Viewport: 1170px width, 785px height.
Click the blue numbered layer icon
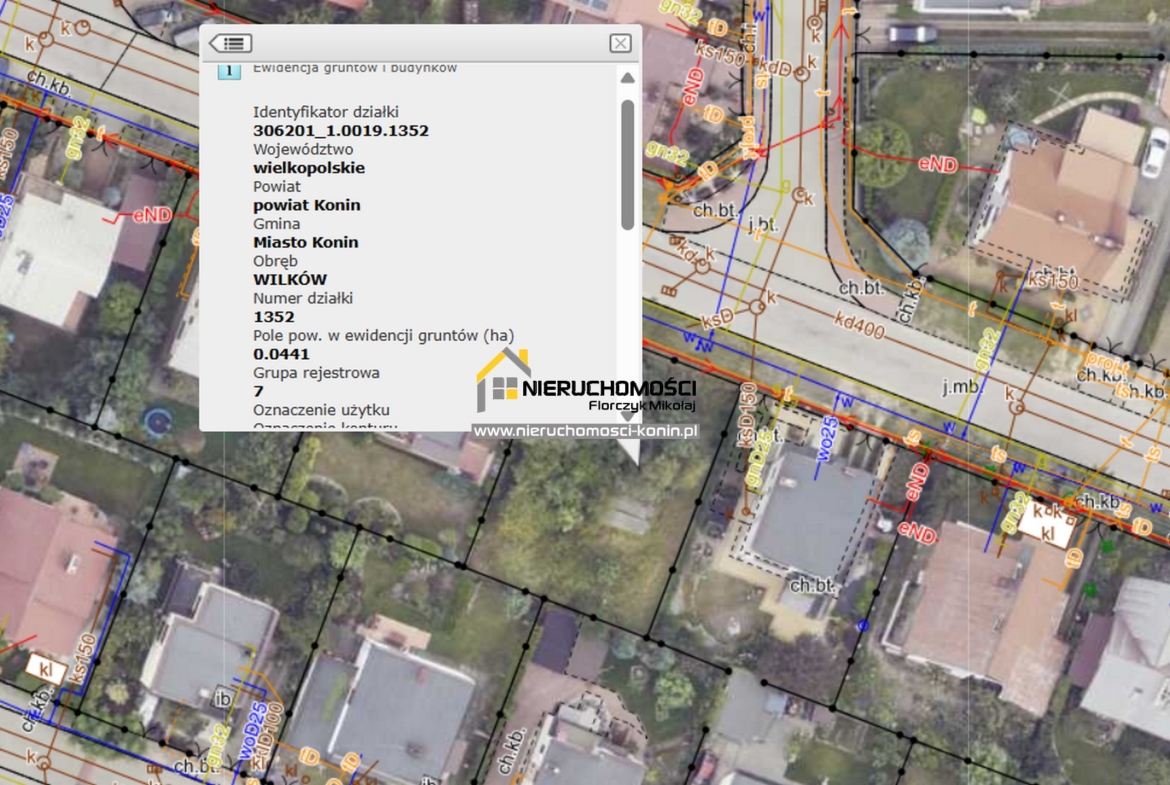229,70
